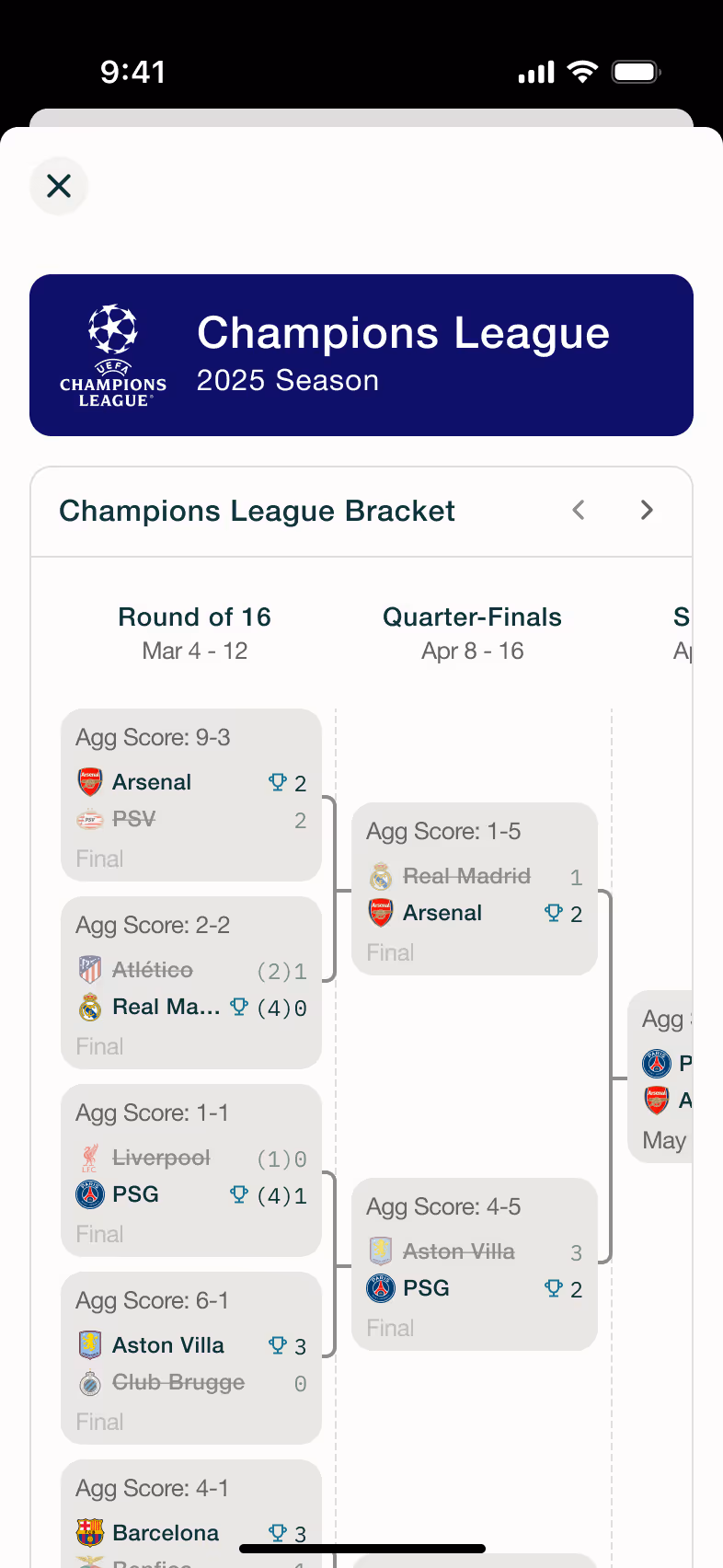Close the bracket sheet with X button
Screen dimensions: 723x1568
point(59,186)
